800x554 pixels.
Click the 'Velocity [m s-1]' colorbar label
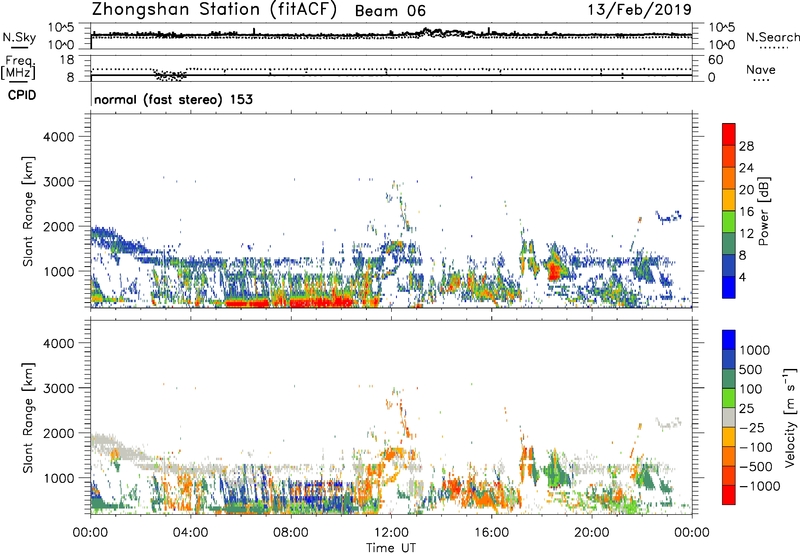pos(790,417)
